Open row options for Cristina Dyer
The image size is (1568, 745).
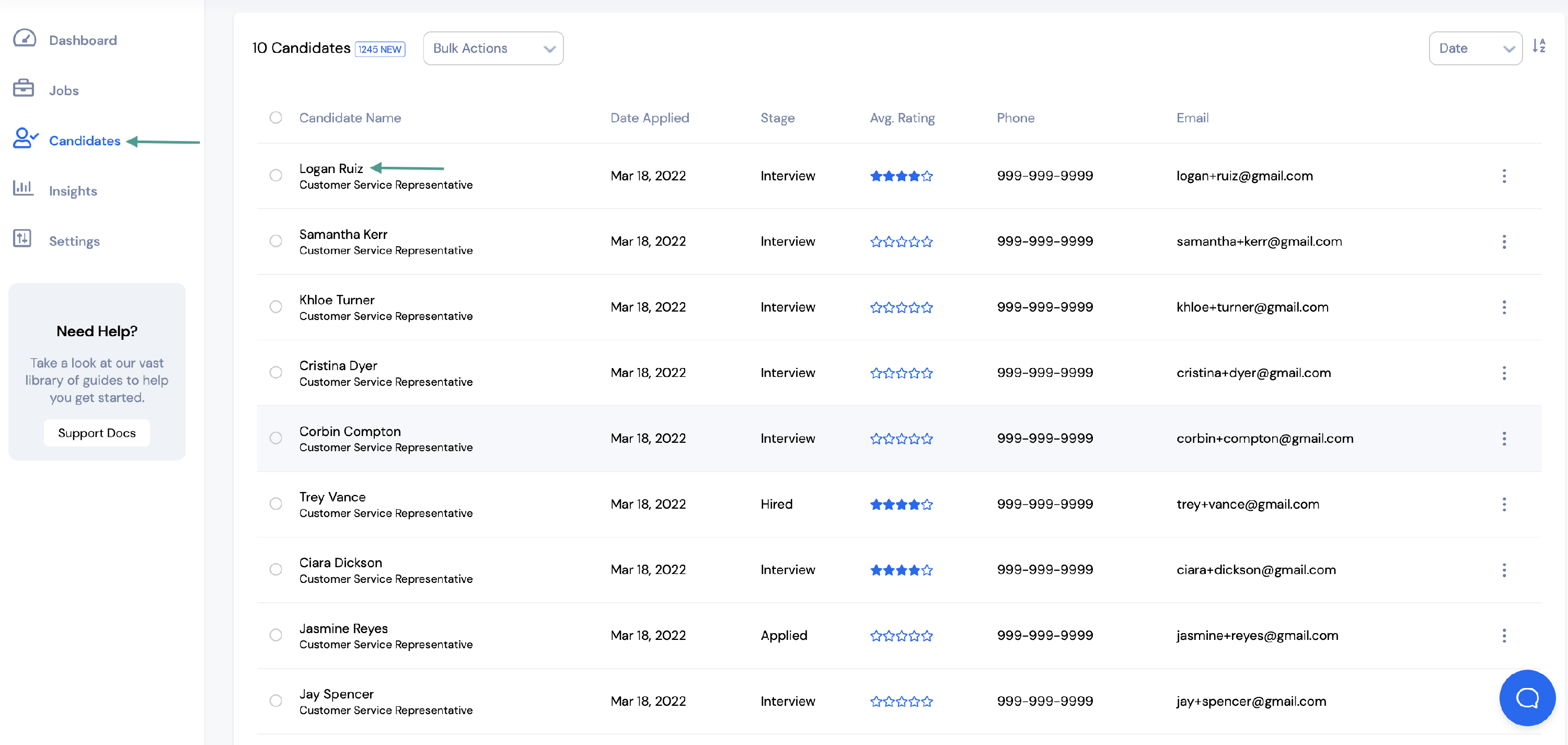1504,373
